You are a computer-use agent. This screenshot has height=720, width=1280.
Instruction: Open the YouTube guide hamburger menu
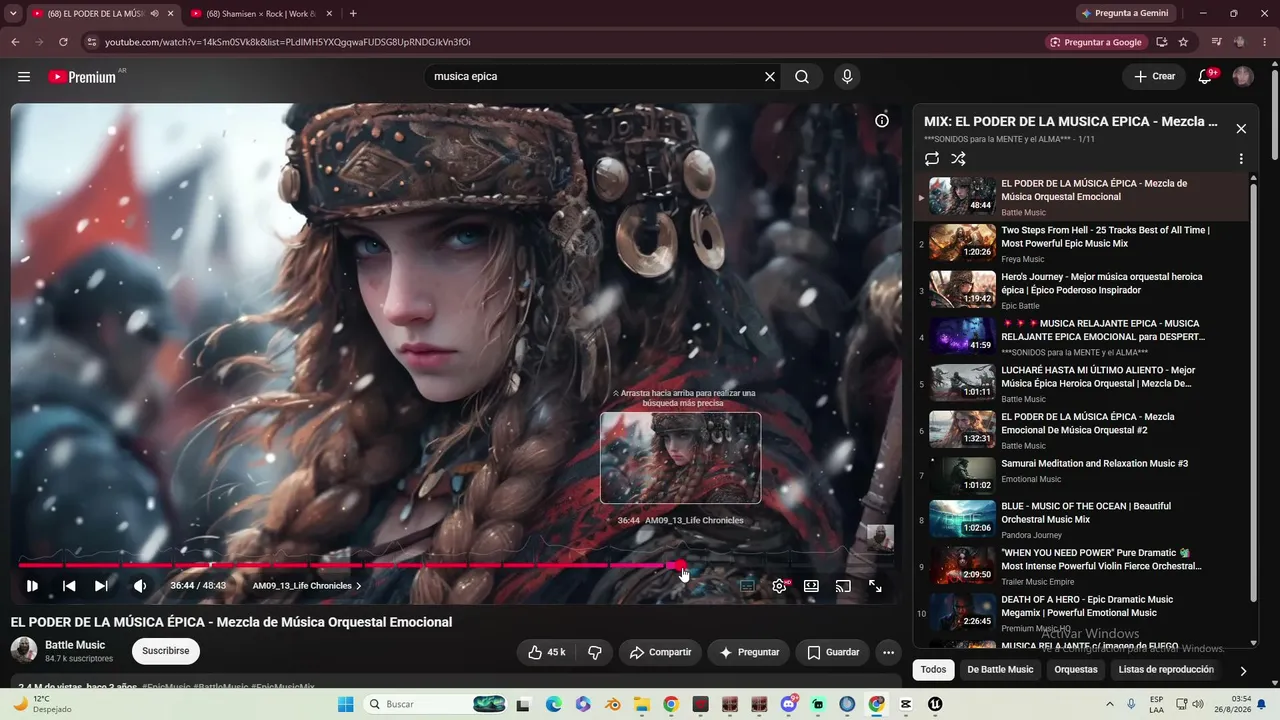point(24,77)
